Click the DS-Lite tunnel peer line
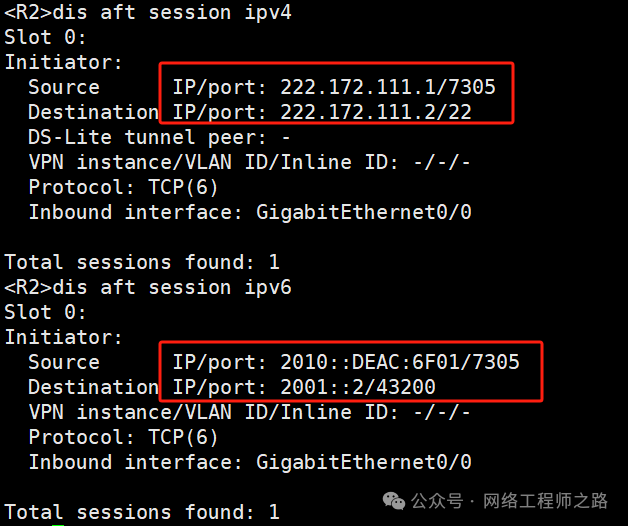The image size is (628, 526). click(159, 137)
